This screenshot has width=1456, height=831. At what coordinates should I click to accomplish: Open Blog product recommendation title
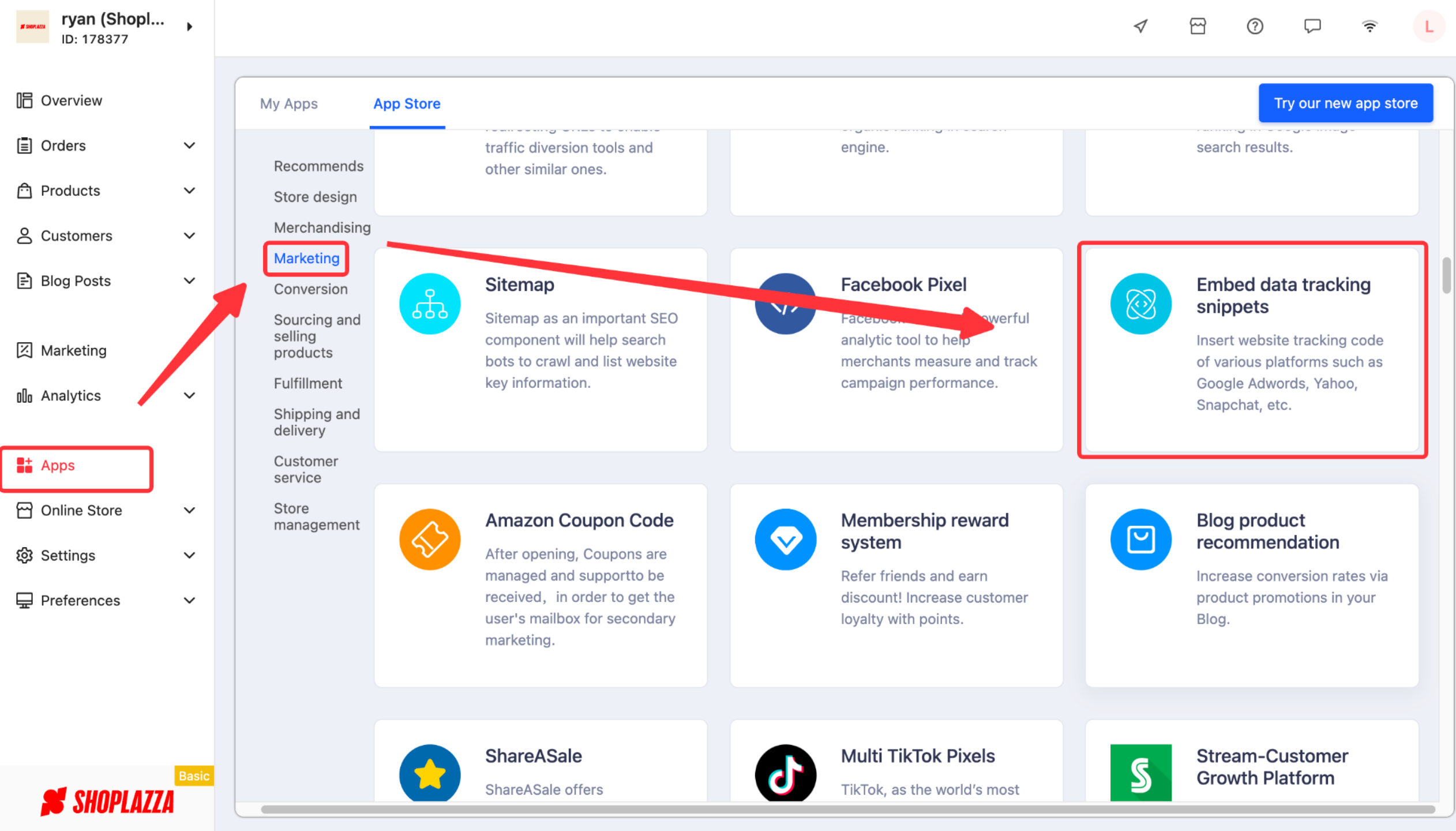click(1267, 531)
